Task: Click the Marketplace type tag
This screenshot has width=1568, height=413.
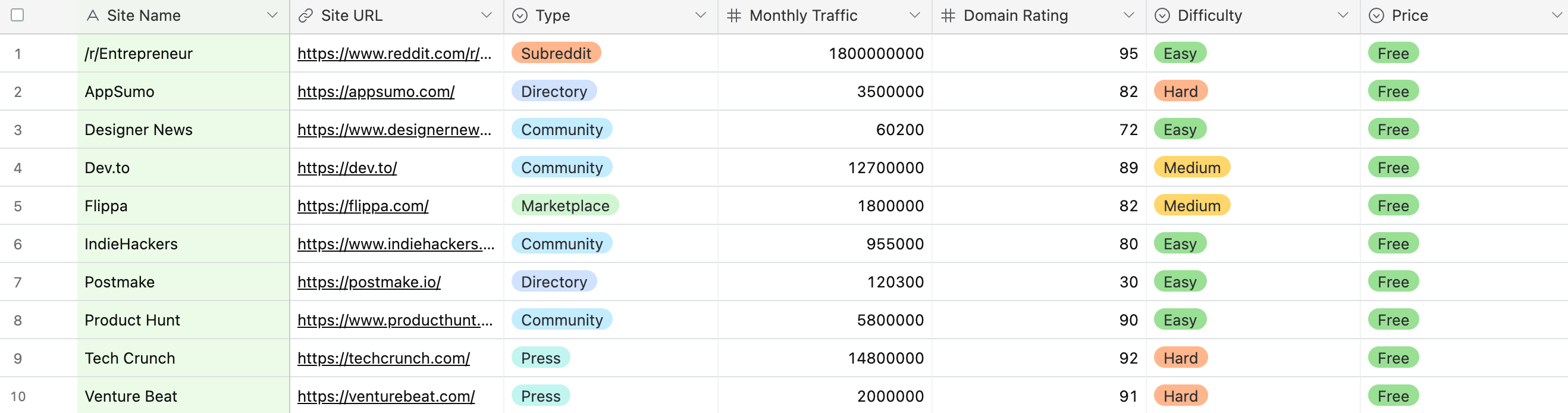Action: (565, 205)
